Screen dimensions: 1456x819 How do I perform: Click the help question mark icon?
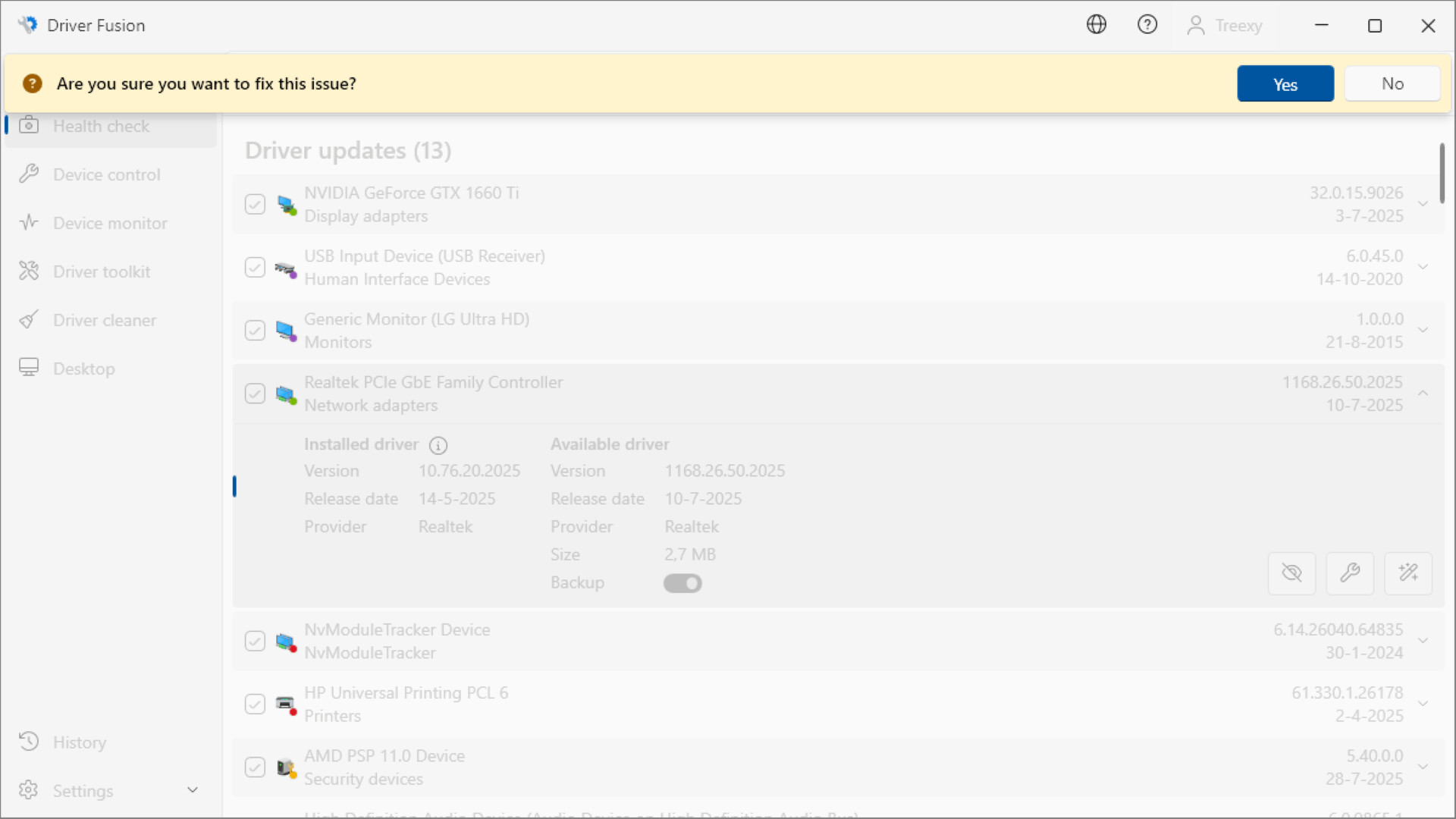click(1147, 24)
